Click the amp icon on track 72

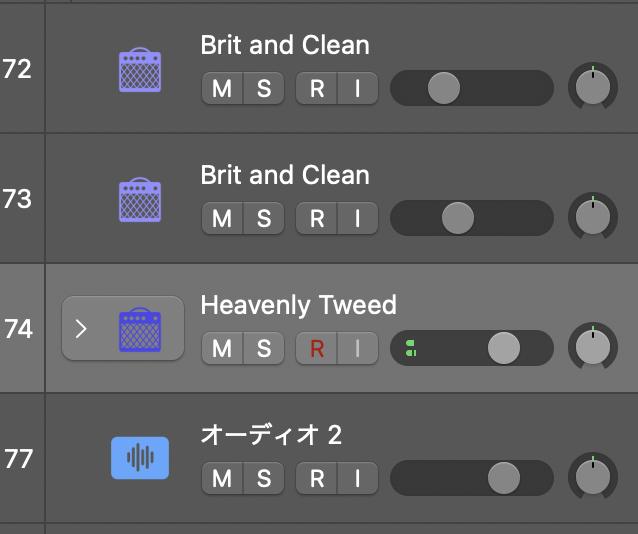139,70
